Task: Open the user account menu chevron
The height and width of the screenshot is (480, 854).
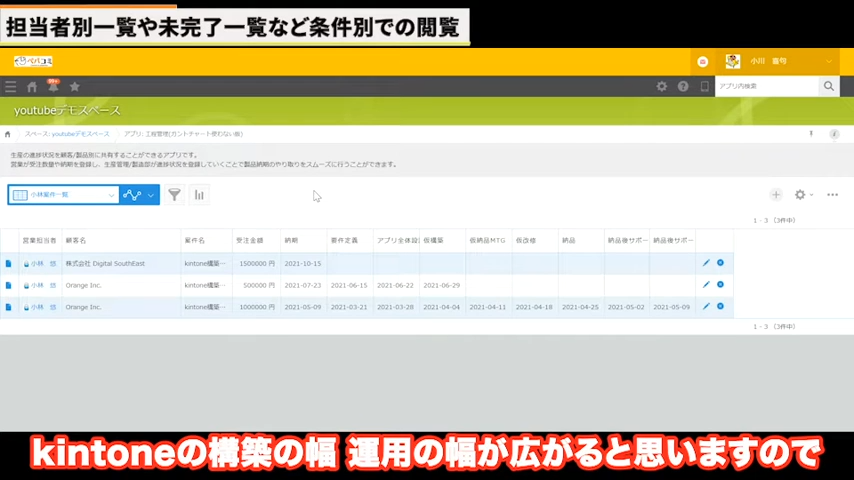Action: tap(828, 62)
